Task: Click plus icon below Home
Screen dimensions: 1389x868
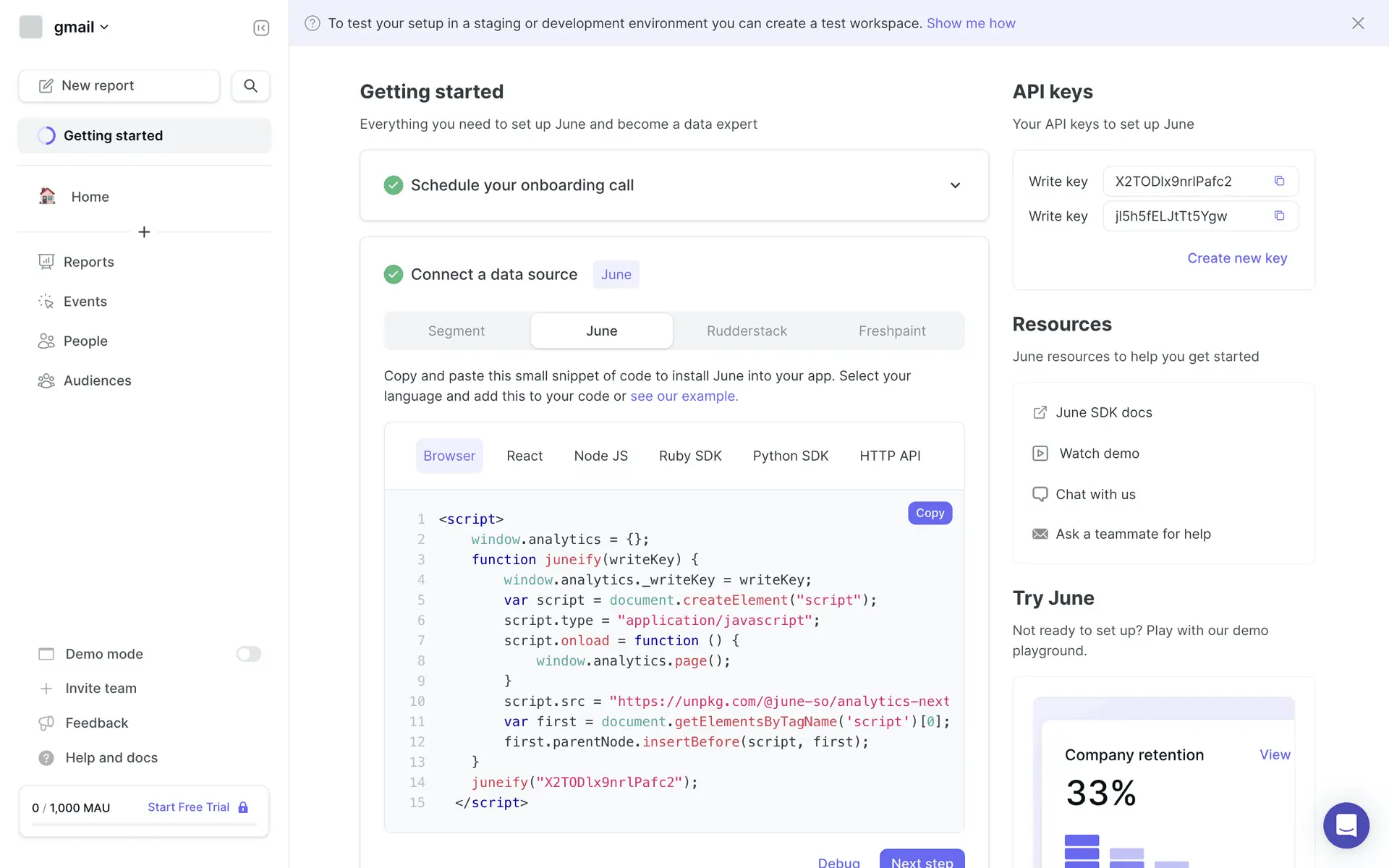Action: pyautogui.click(x=144, y=232)
